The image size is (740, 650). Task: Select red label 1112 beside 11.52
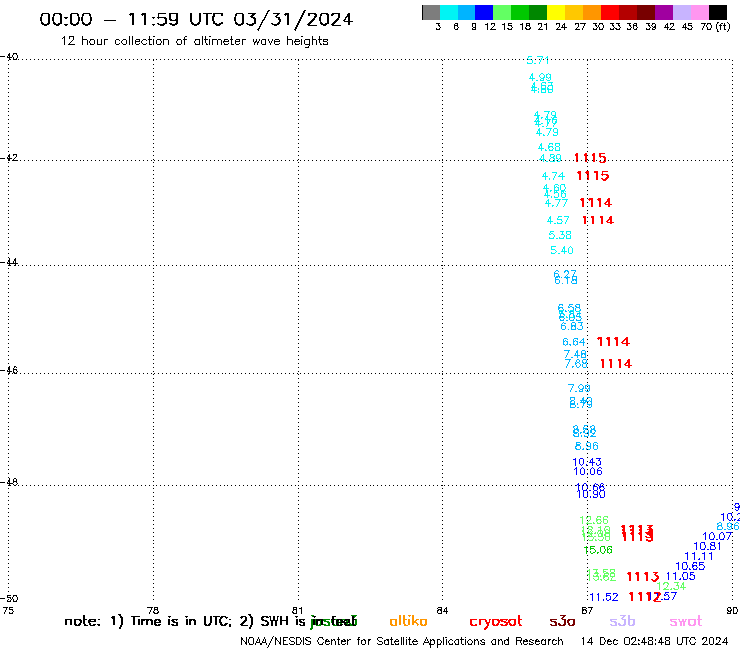645,597
